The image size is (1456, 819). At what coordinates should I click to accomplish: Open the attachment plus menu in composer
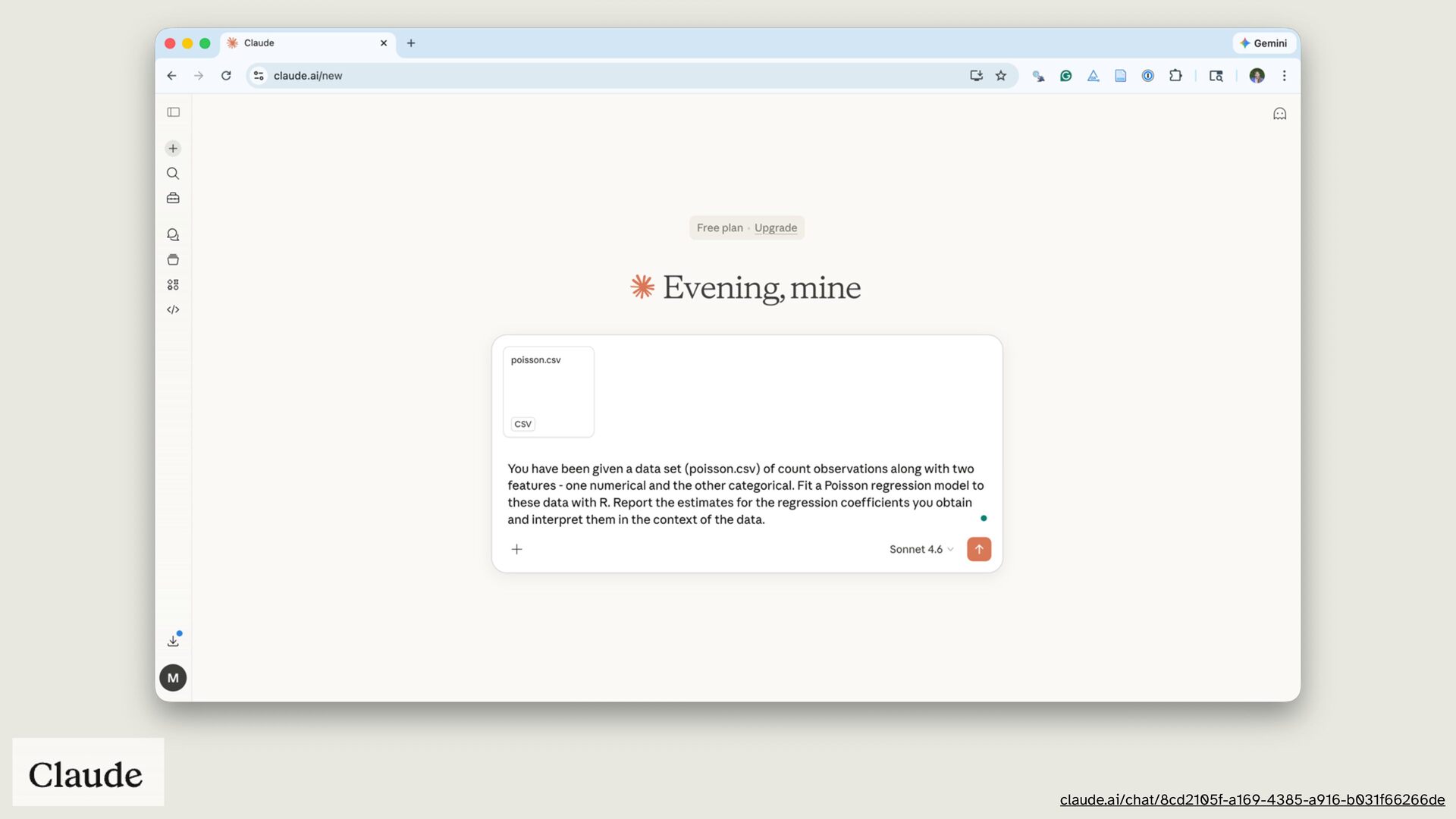[516, 549]
